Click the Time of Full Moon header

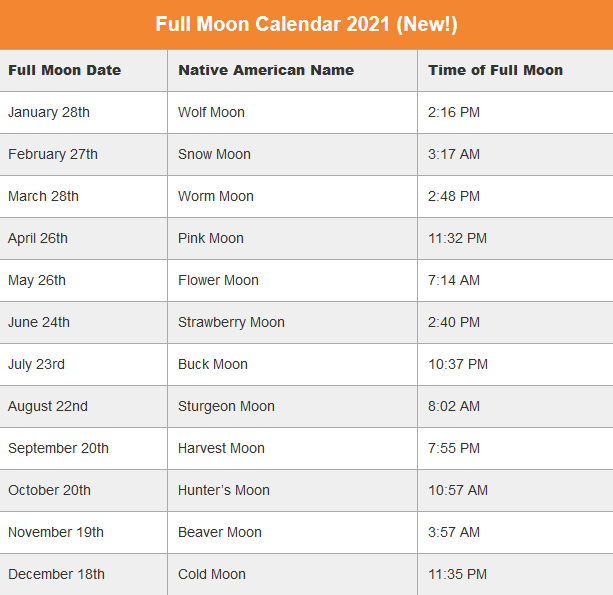pos(495,70)
